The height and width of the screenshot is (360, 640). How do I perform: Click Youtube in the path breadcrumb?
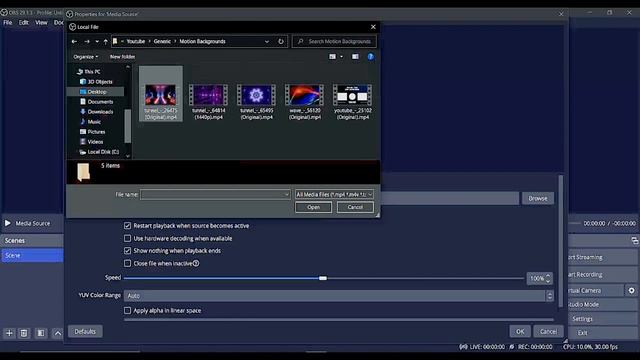136,41
